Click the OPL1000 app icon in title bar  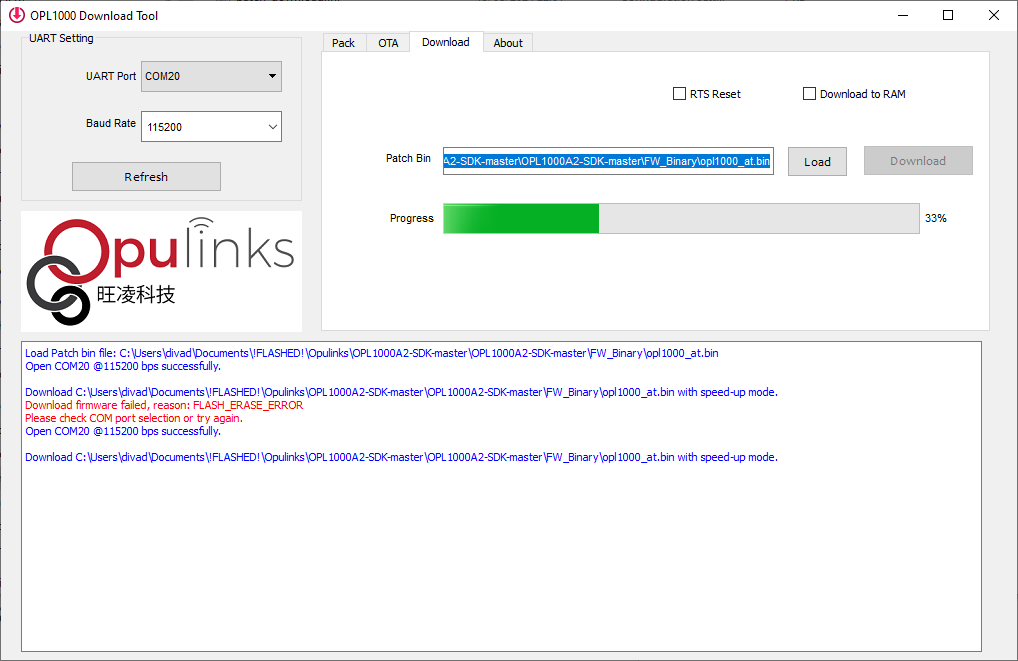[x=16, y=15]
